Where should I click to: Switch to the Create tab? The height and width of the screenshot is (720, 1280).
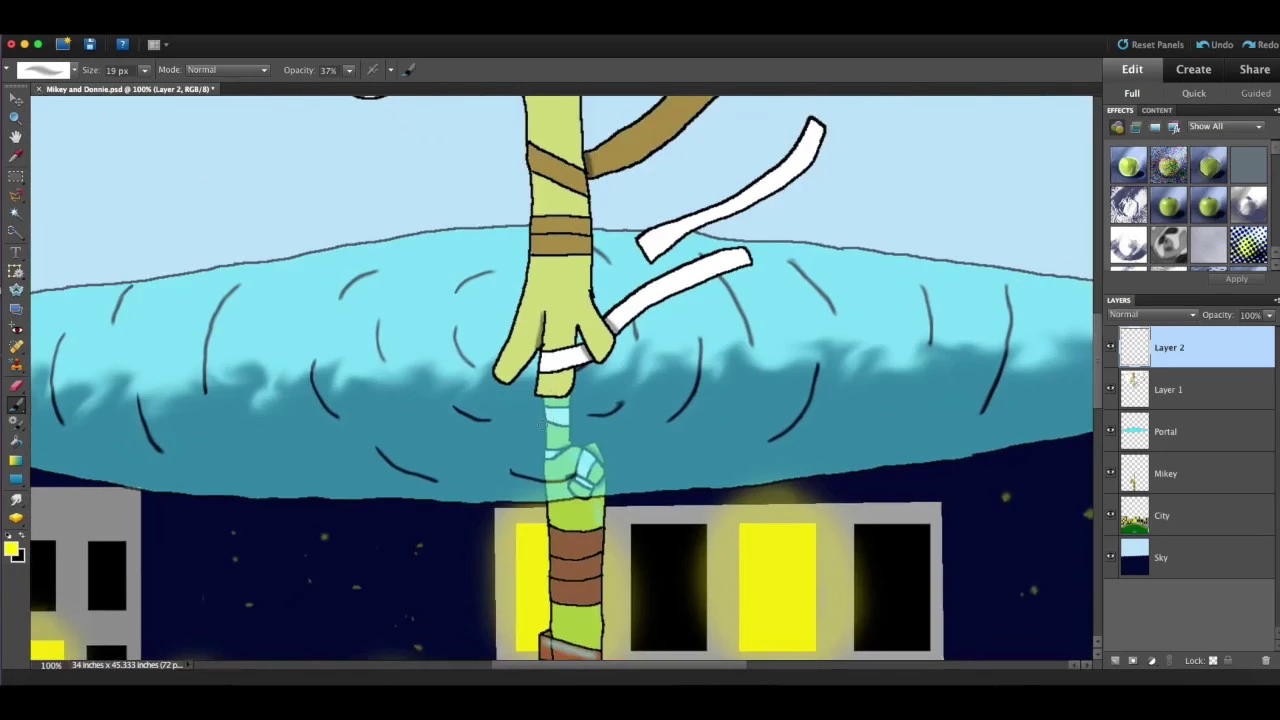(x=1193, y=70)
